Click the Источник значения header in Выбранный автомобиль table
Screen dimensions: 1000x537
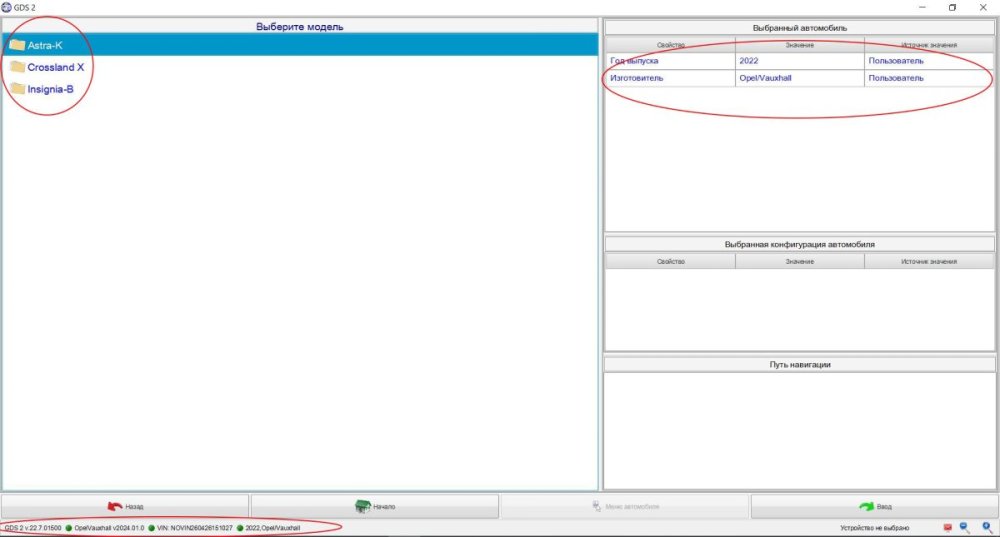click(929, 45)
